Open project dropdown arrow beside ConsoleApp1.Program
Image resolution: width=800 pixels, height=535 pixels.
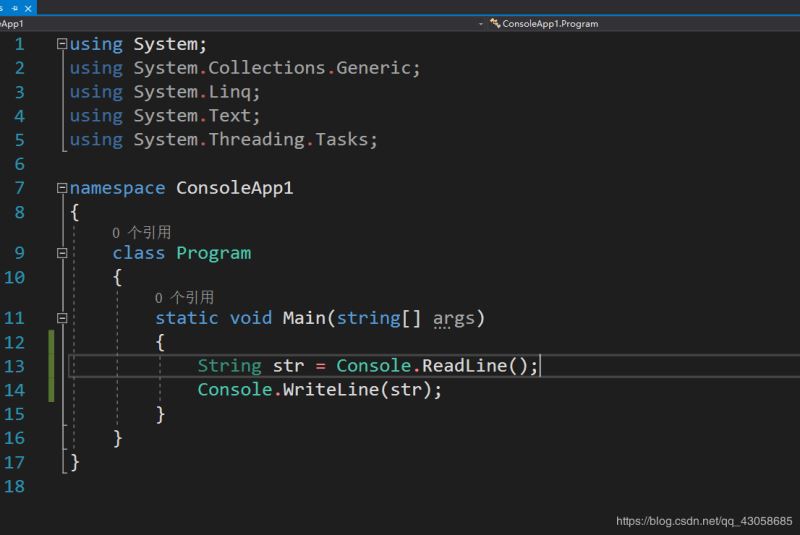pyautogui.click(x=481, y=24)
